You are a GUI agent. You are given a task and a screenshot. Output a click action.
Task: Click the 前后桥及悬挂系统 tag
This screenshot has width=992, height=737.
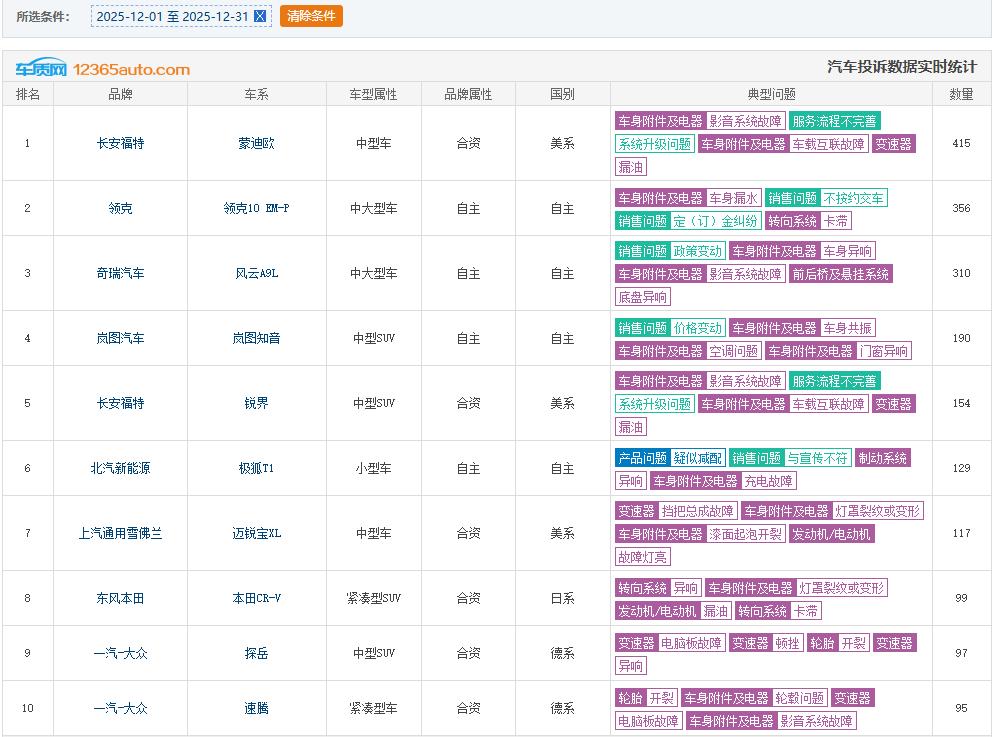click(841, 274)
